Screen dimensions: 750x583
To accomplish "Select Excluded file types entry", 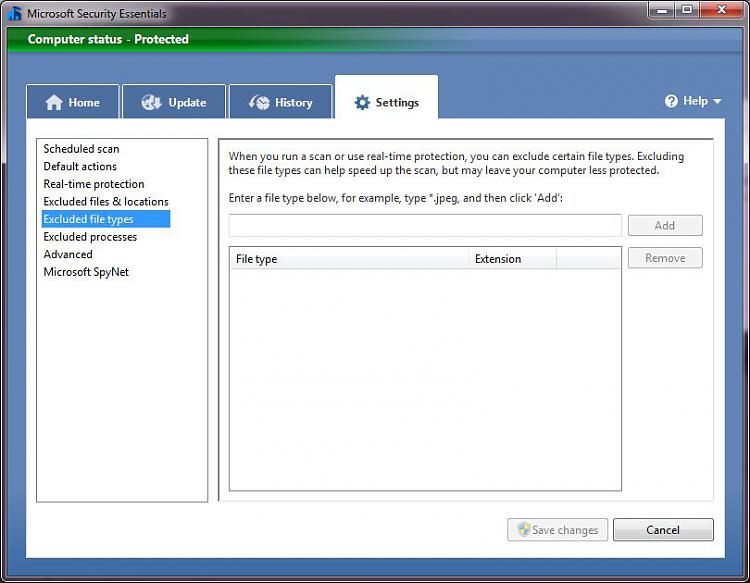I will pyautogui.click(x=106, y=219).
